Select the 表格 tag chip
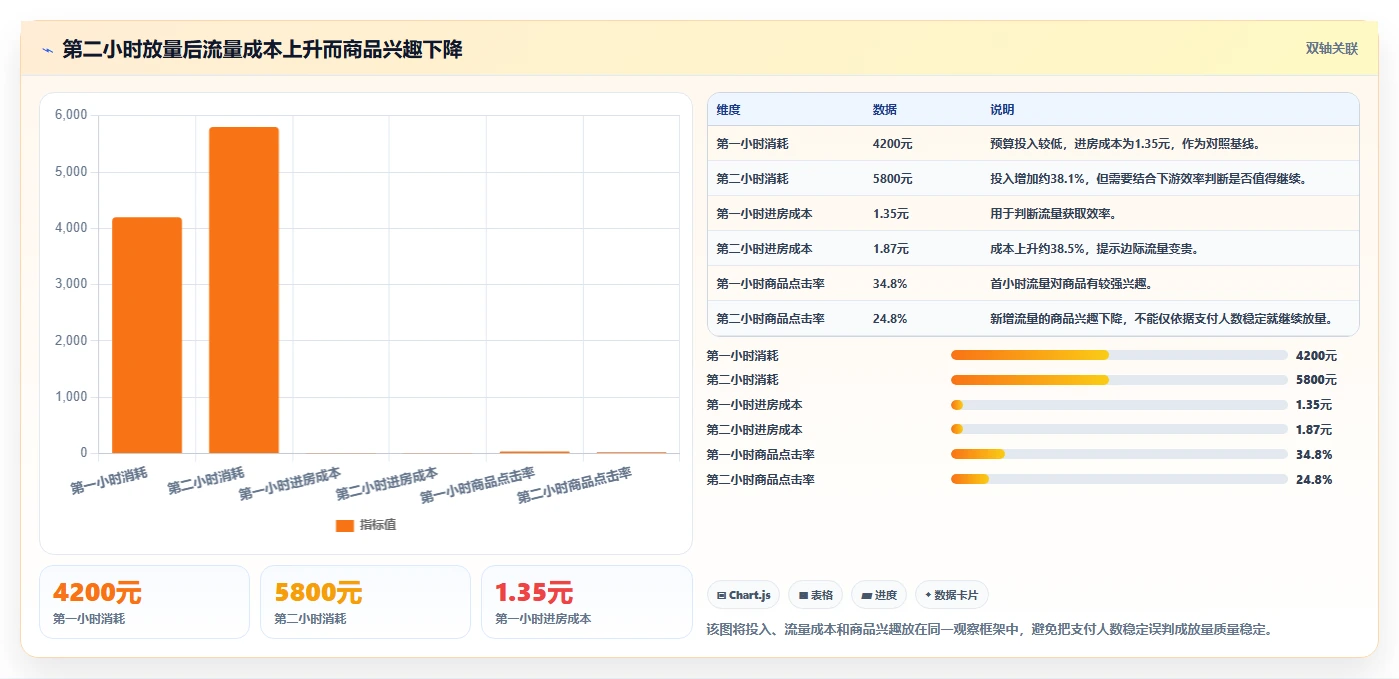Image resolution: width=1399 pixels, height=679 pixels. coord(816,595)
